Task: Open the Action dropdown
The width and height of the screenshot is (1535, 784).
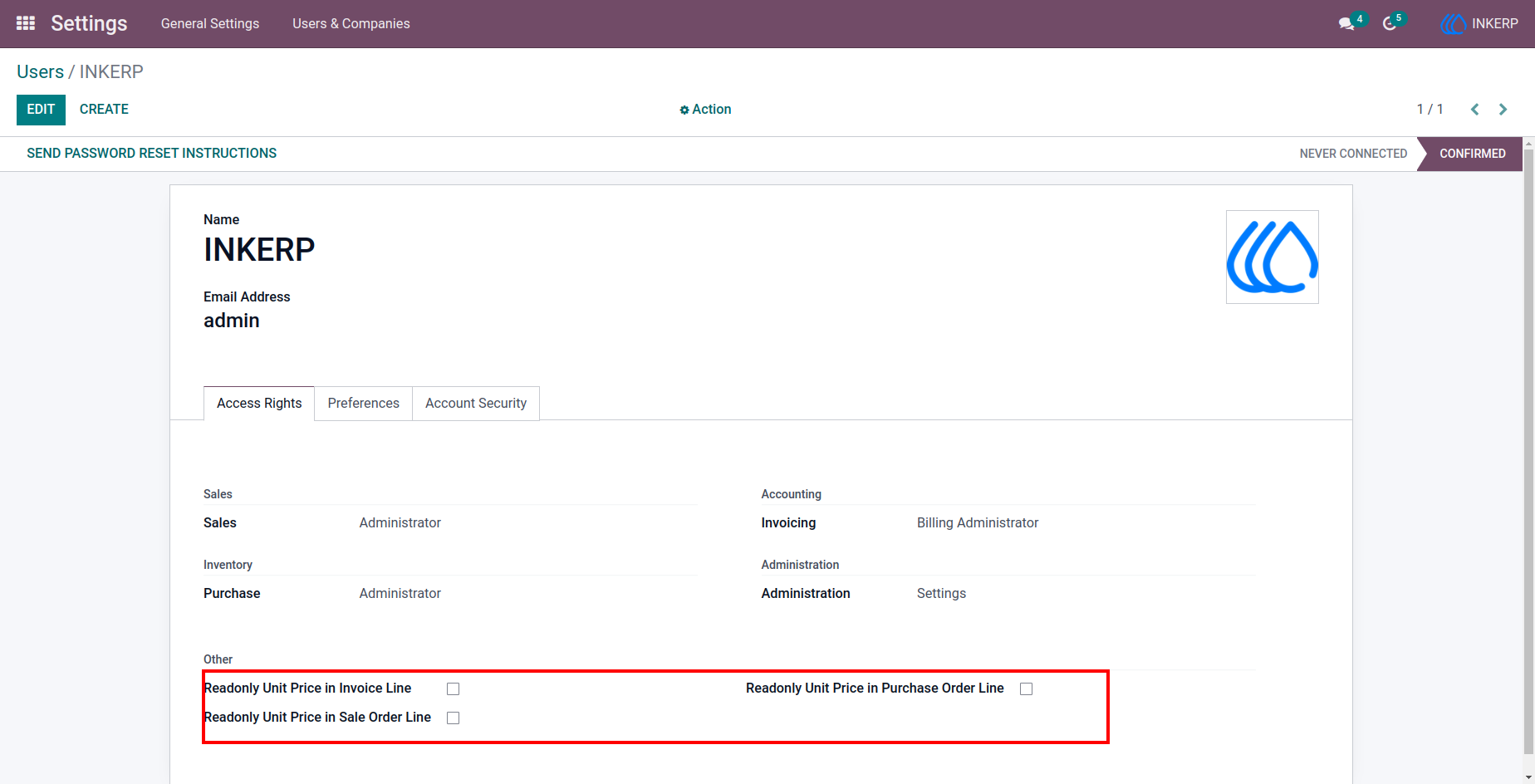Action: coord(705,110)
